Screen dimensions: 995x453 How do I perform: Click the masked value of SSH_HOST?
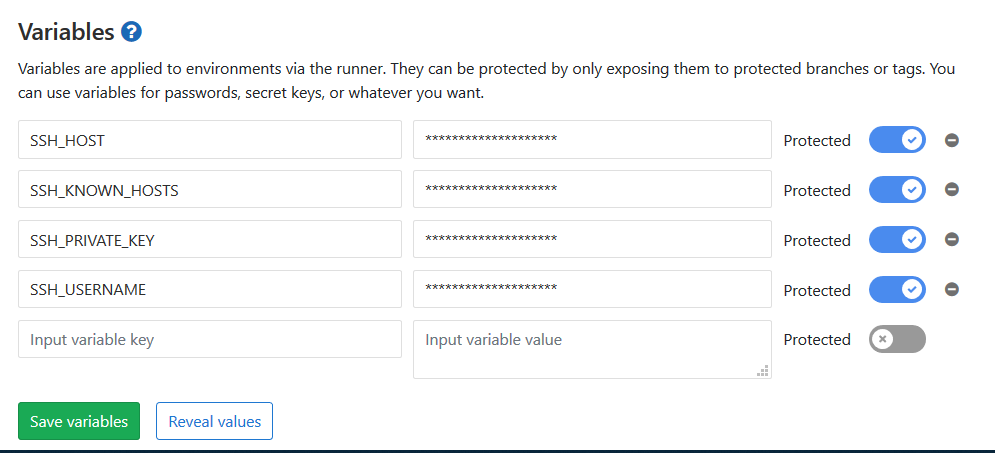coord(592,140)
